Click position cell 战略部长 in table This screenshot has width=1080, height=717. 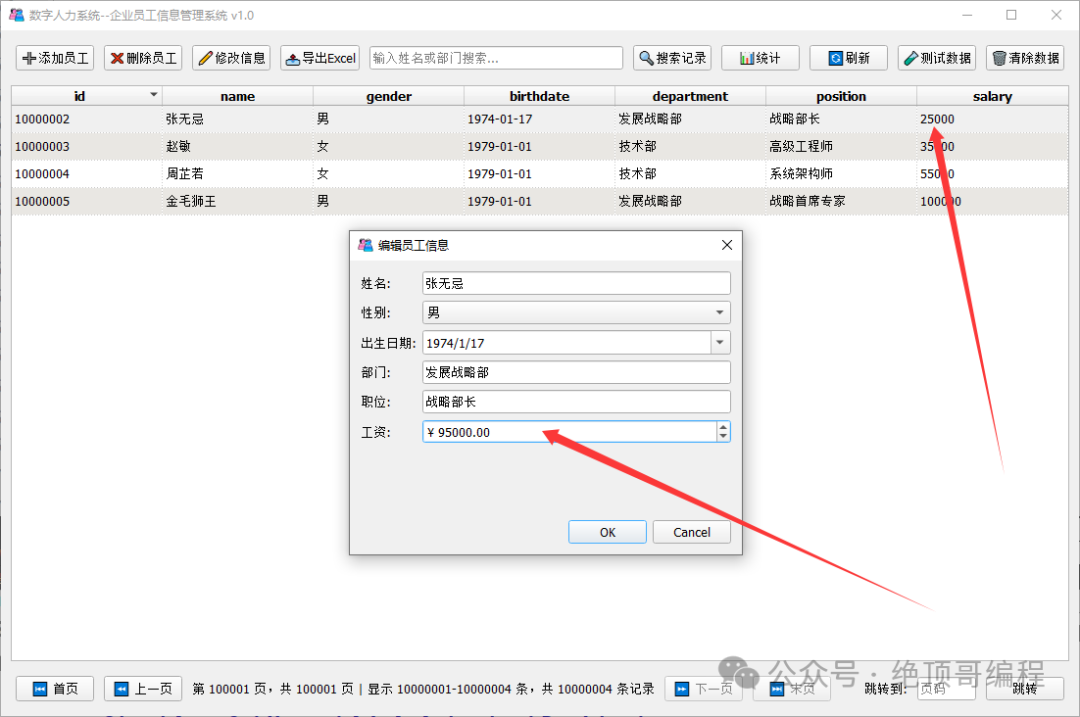(x=841, y=119)
